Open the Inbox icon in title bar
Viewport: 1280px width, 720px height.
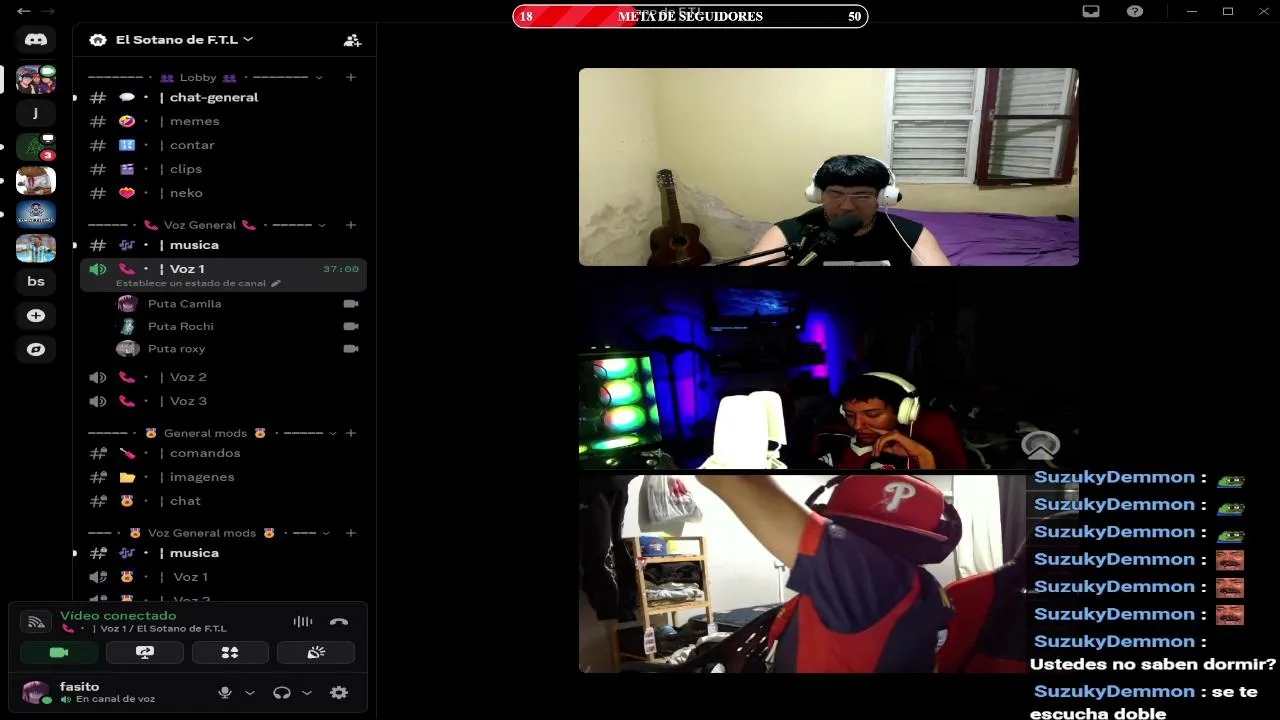pos(1091,11)
